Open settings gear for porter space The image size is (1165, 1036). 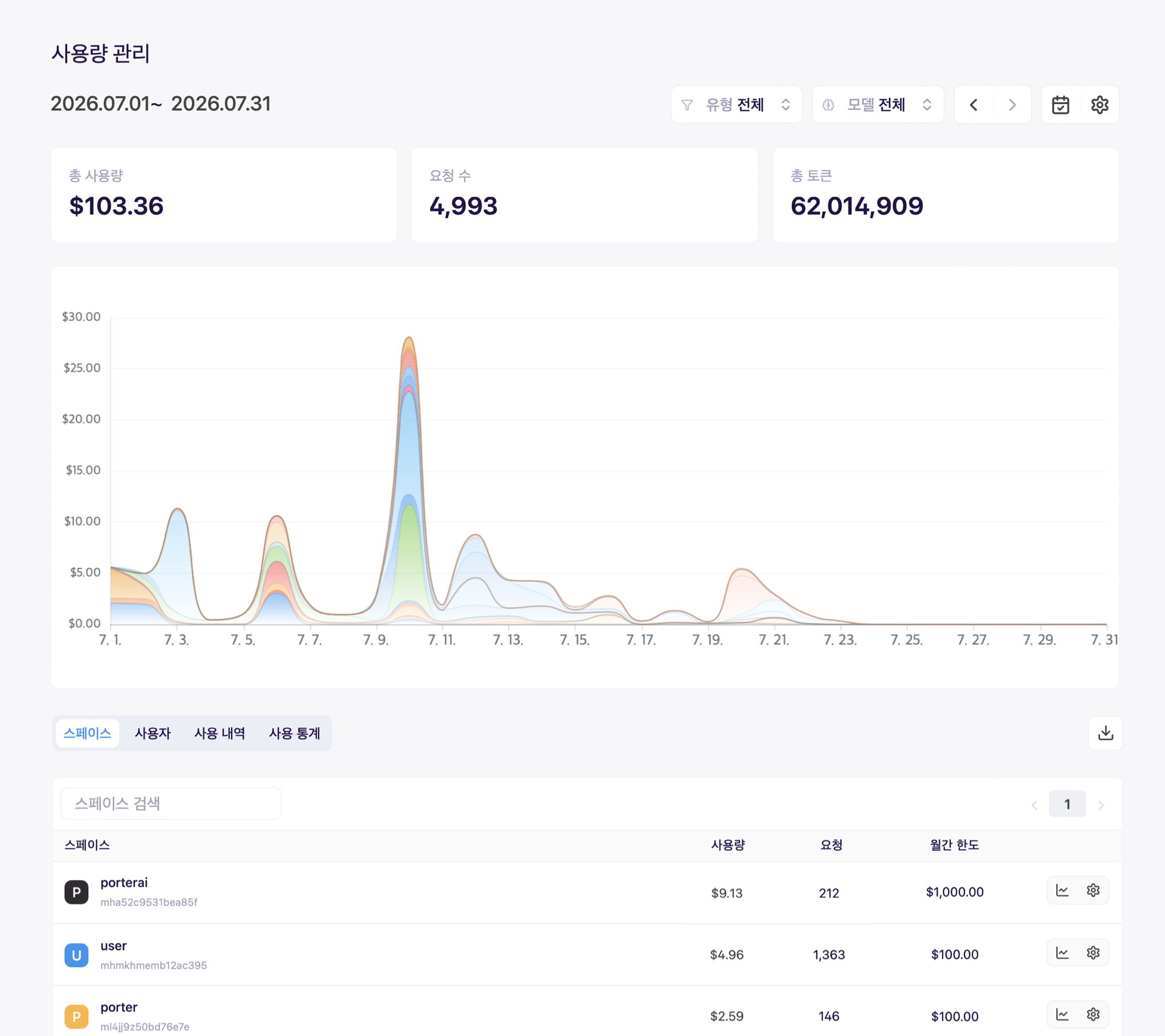[1092, 1014]
